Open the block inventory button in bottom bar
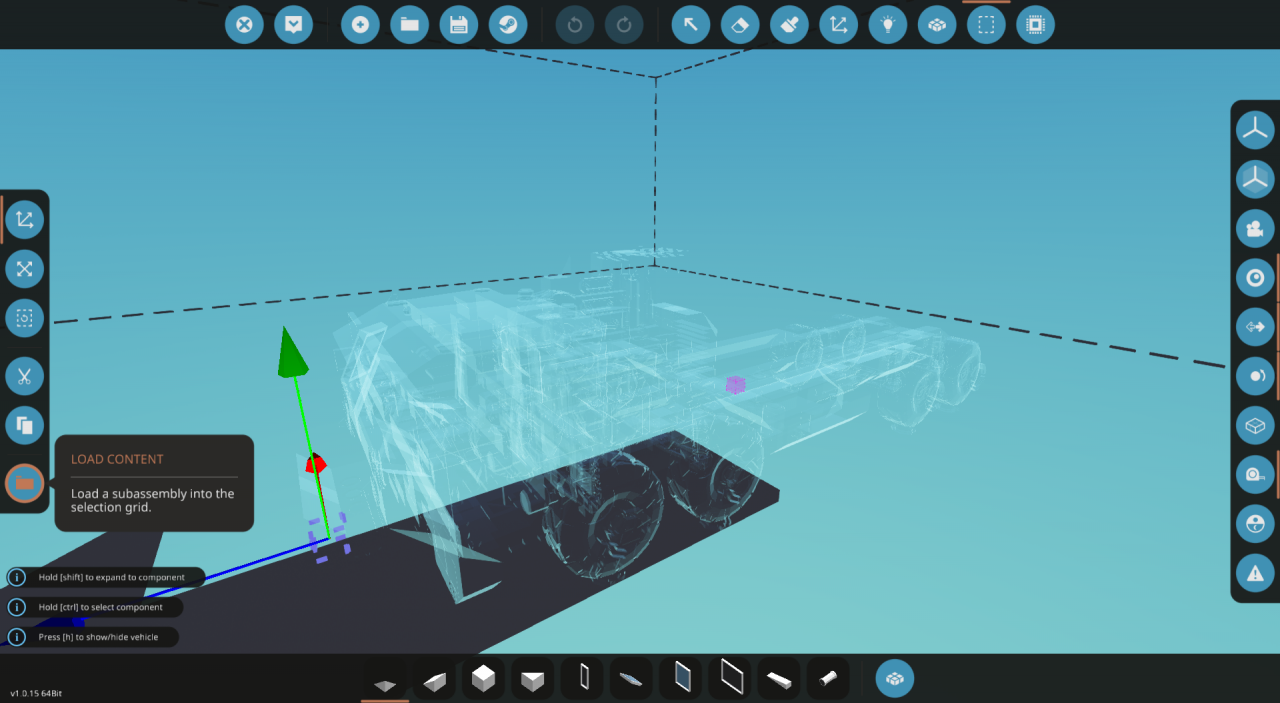The height and width of the screenshot is (703, 1280). 895,679
